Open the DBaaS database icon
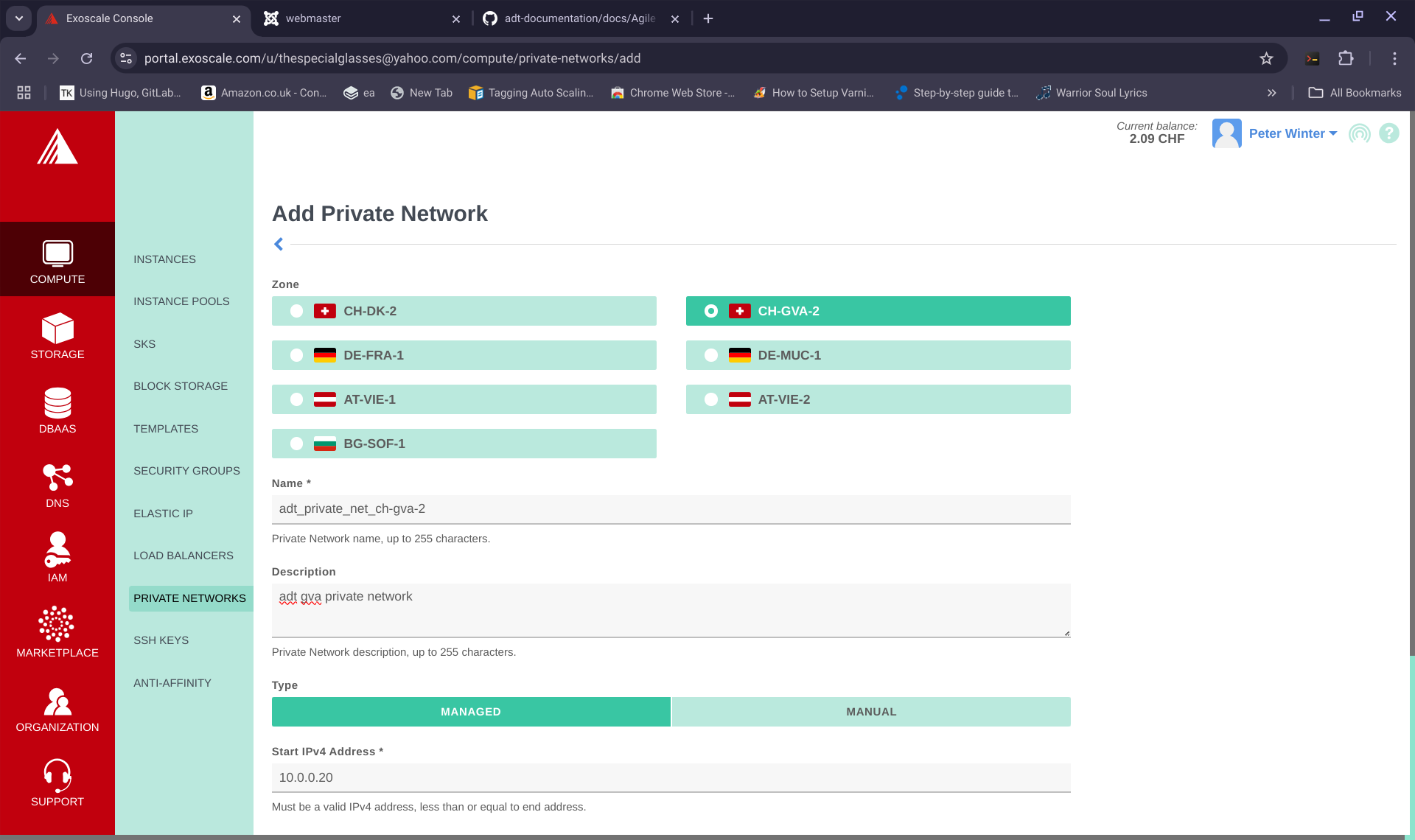The width and height of the screenshot is (1415, 840). [x=57, y=403]
